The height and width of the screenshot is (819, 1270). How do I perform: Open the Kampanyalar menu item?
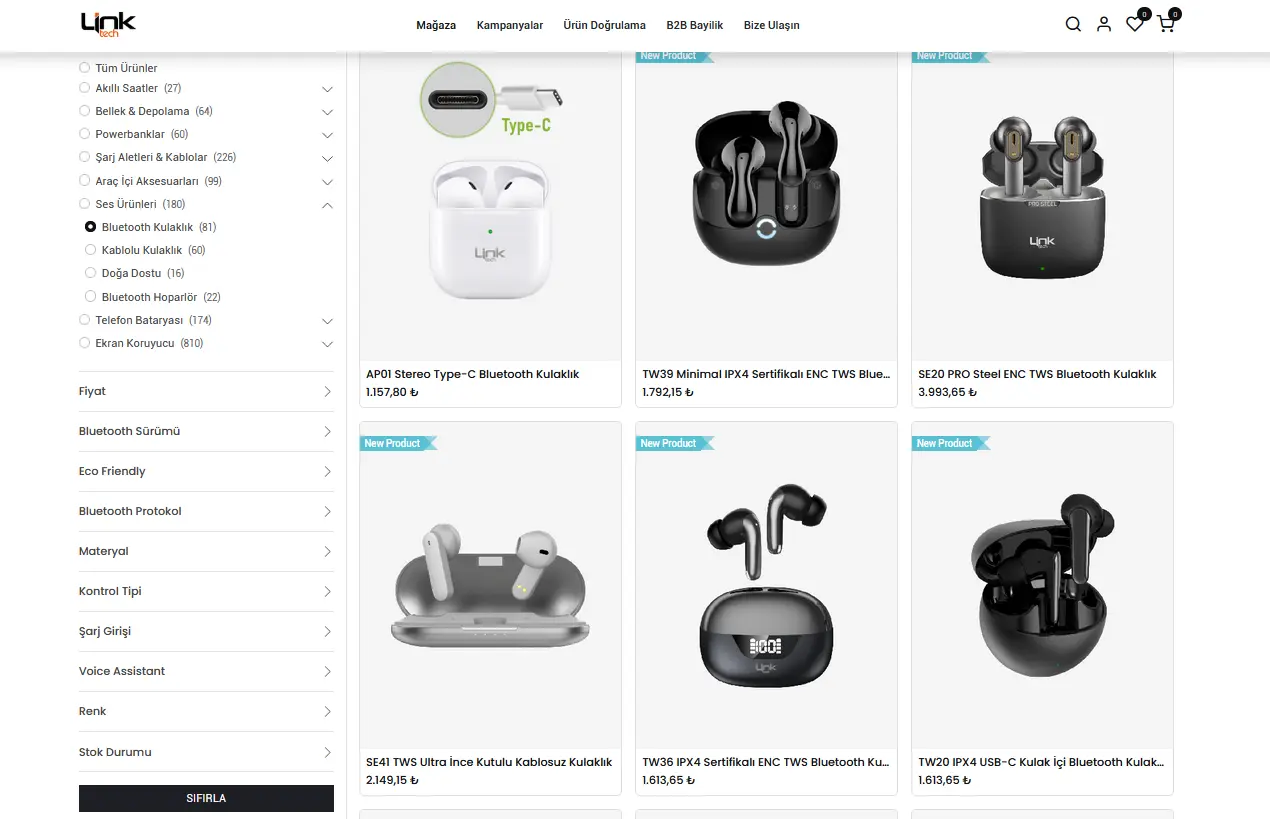pos(510,25)
